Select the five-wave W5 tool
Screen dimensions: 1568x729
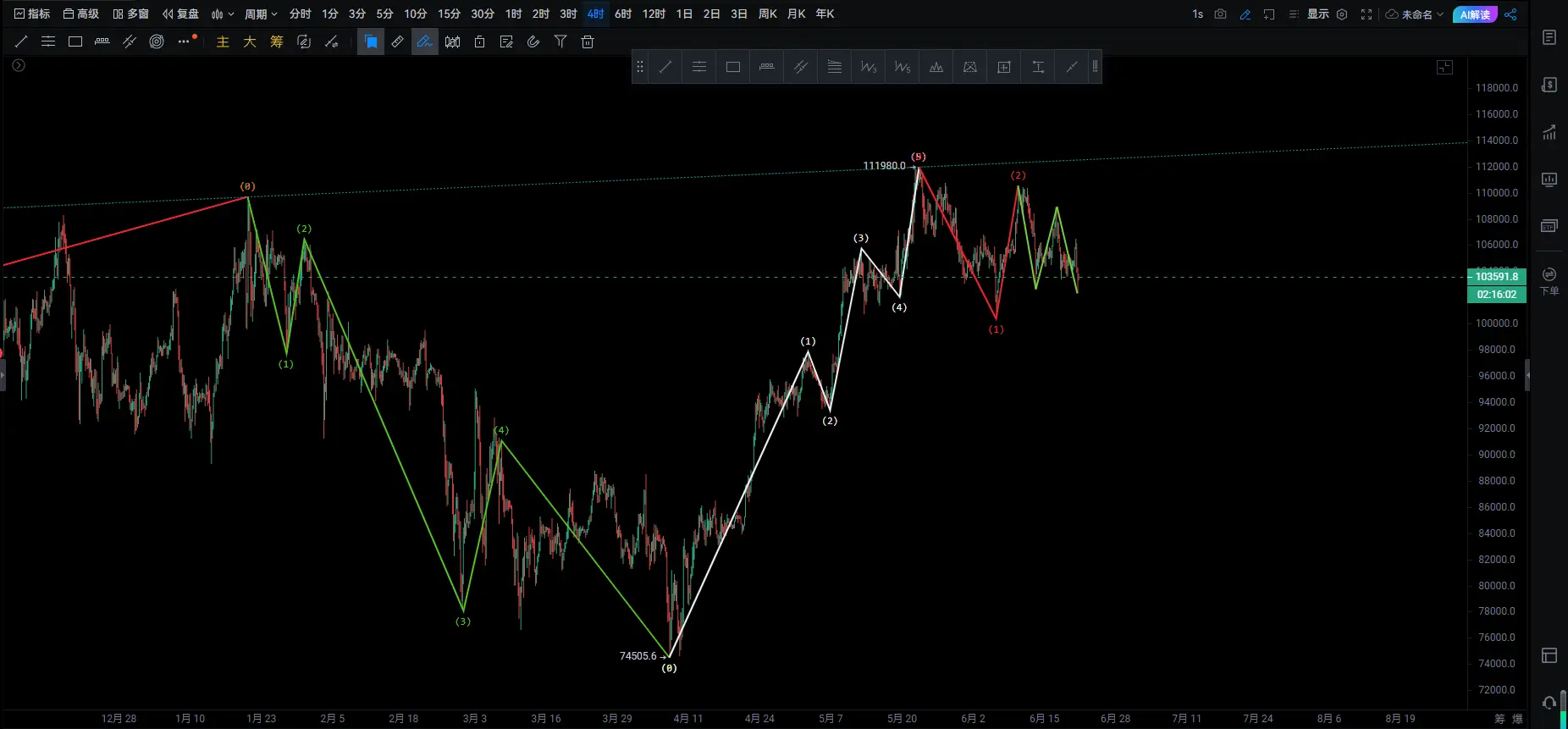pyautogui.click(x=903, y=67)
